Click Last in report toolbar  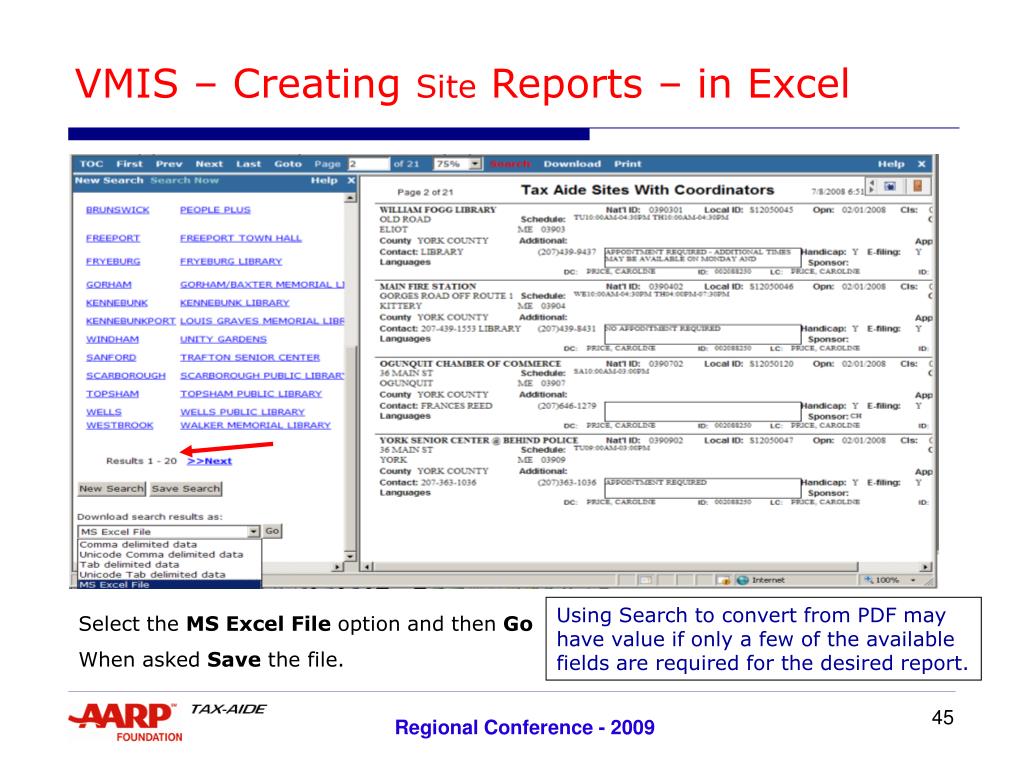(x=248, y=164)
